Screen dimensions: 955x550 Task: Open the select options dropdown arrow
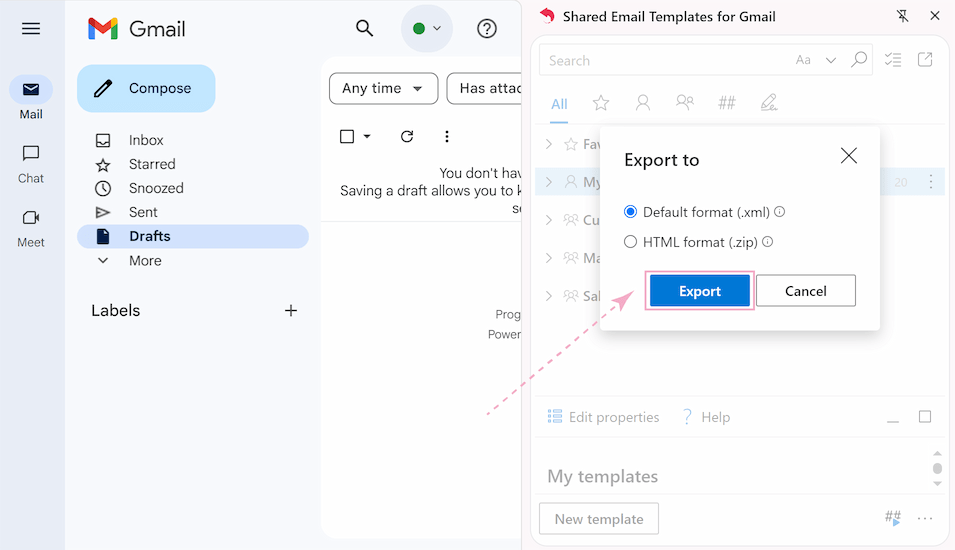pos(367,136)
